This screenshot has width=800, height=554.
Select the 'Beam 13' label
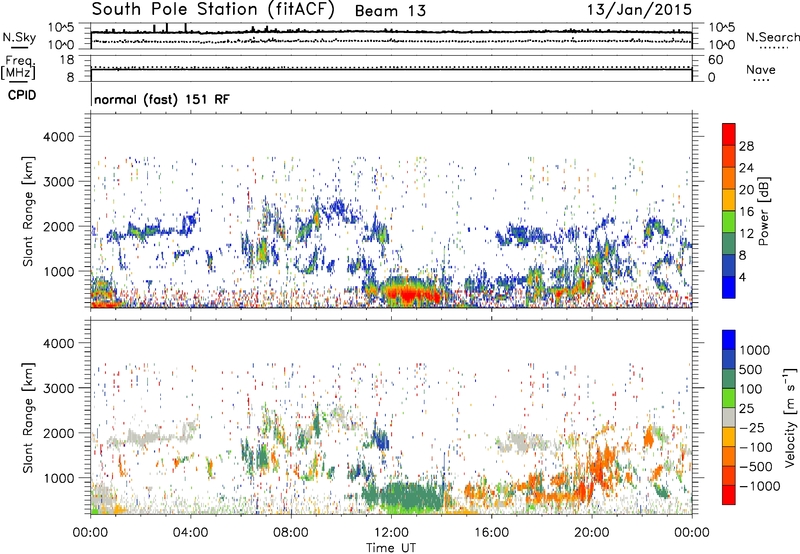click(390, 11)
